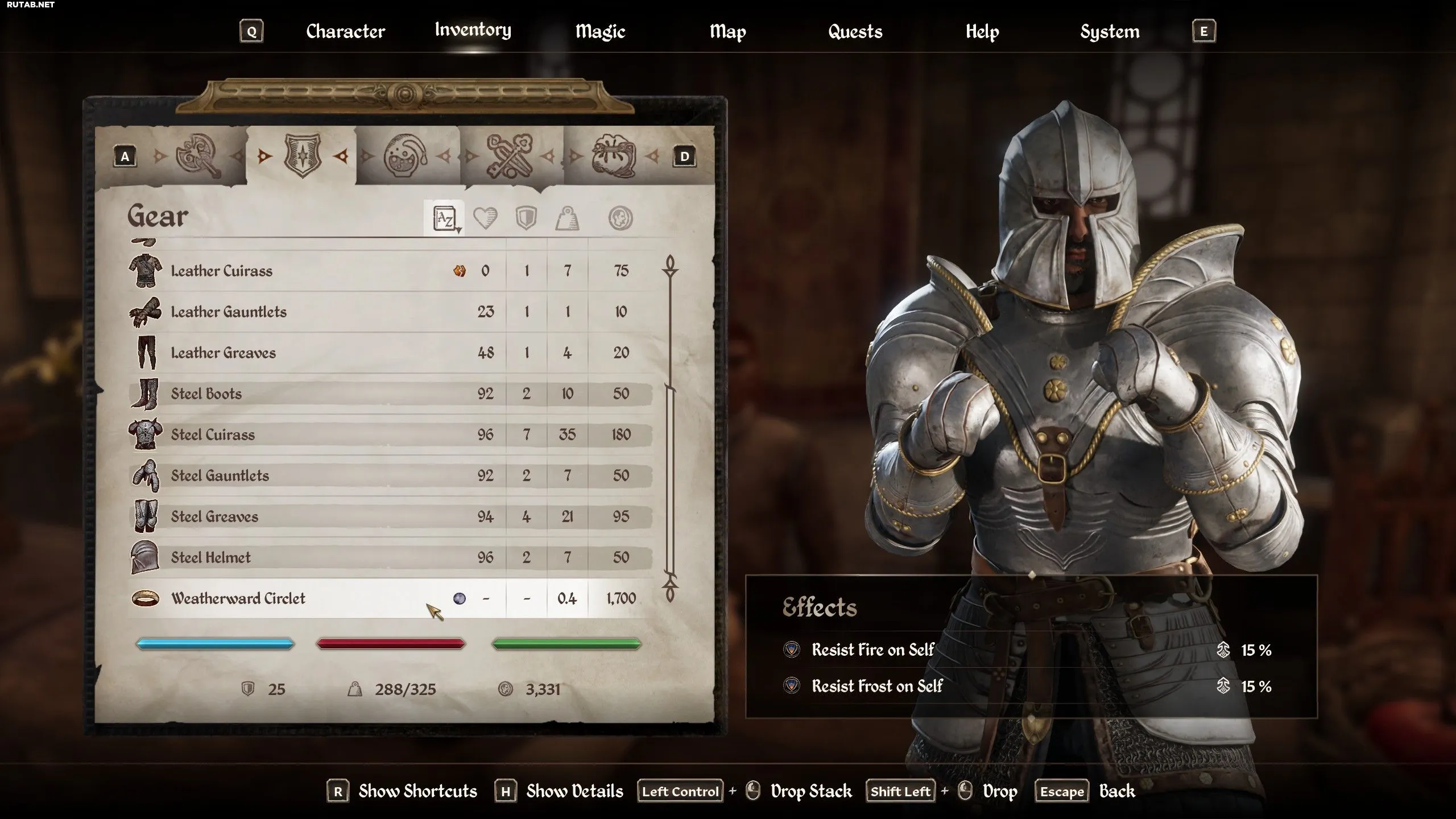Open the Quests tab
Viewport: 1456px width, 819px height.
coord(855,31)
